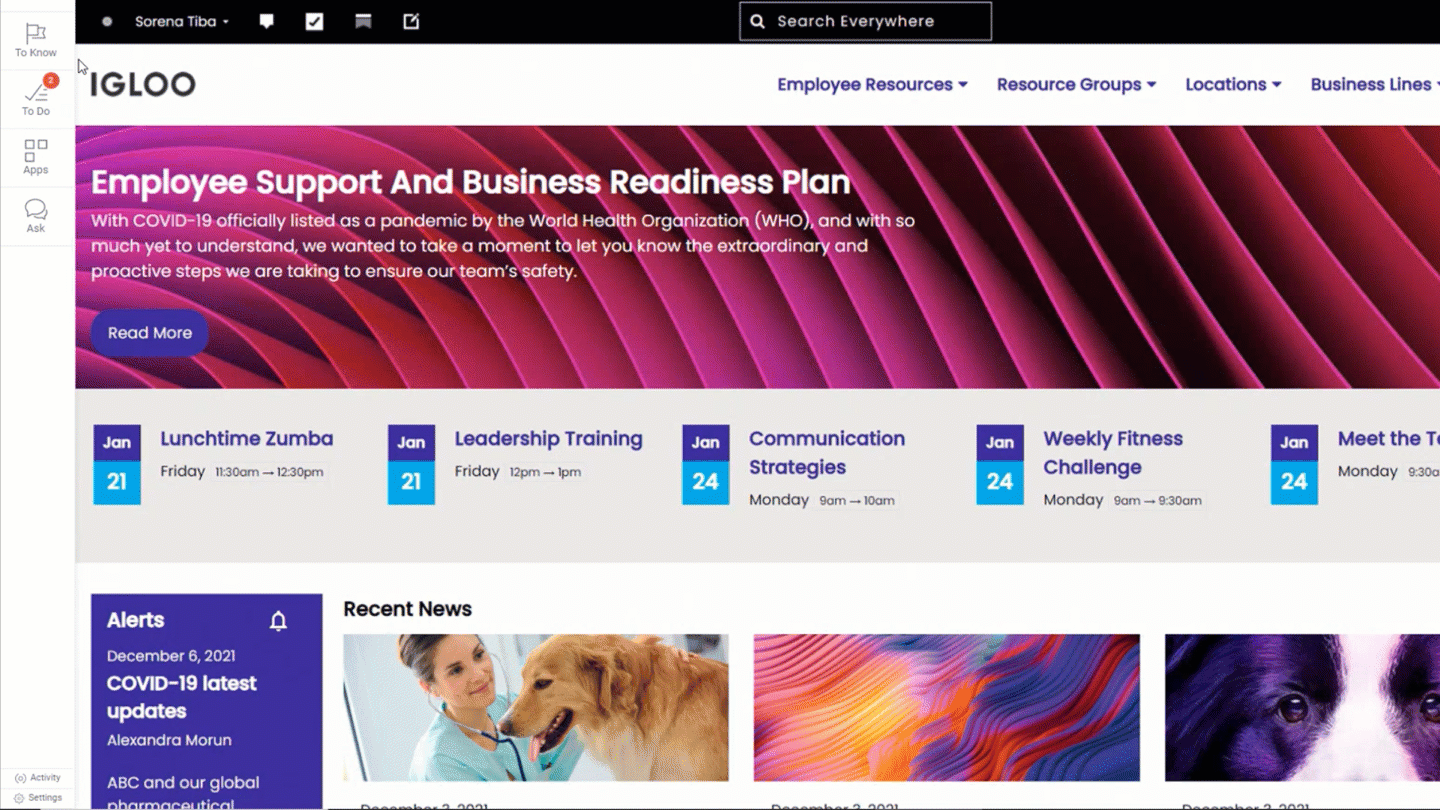Click the compose edit icon in top bar
This screenshot has height=810, width=1440.
point(411,21)
